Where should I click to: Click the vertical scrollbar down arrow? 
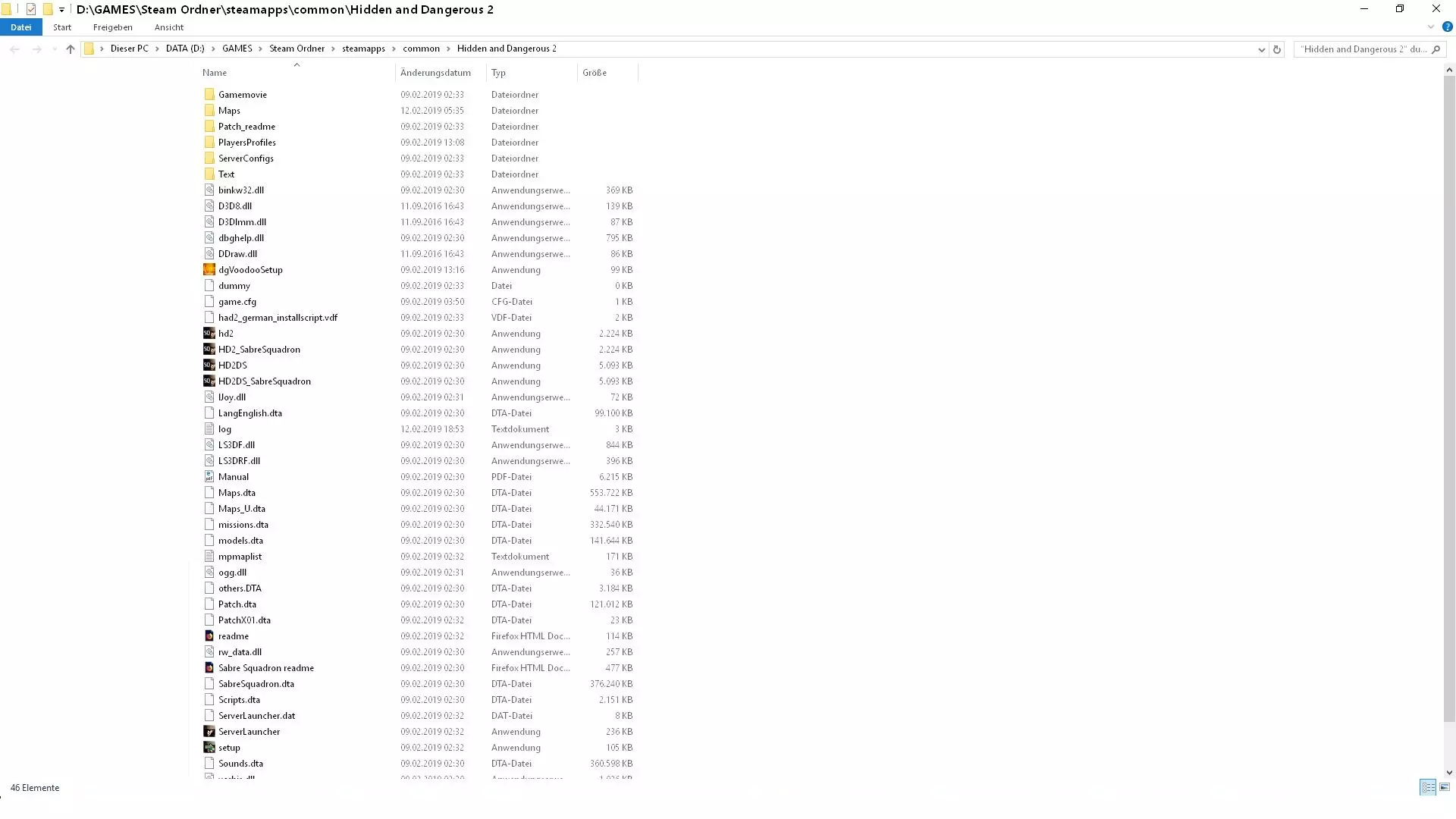[x=1449, y=772]
